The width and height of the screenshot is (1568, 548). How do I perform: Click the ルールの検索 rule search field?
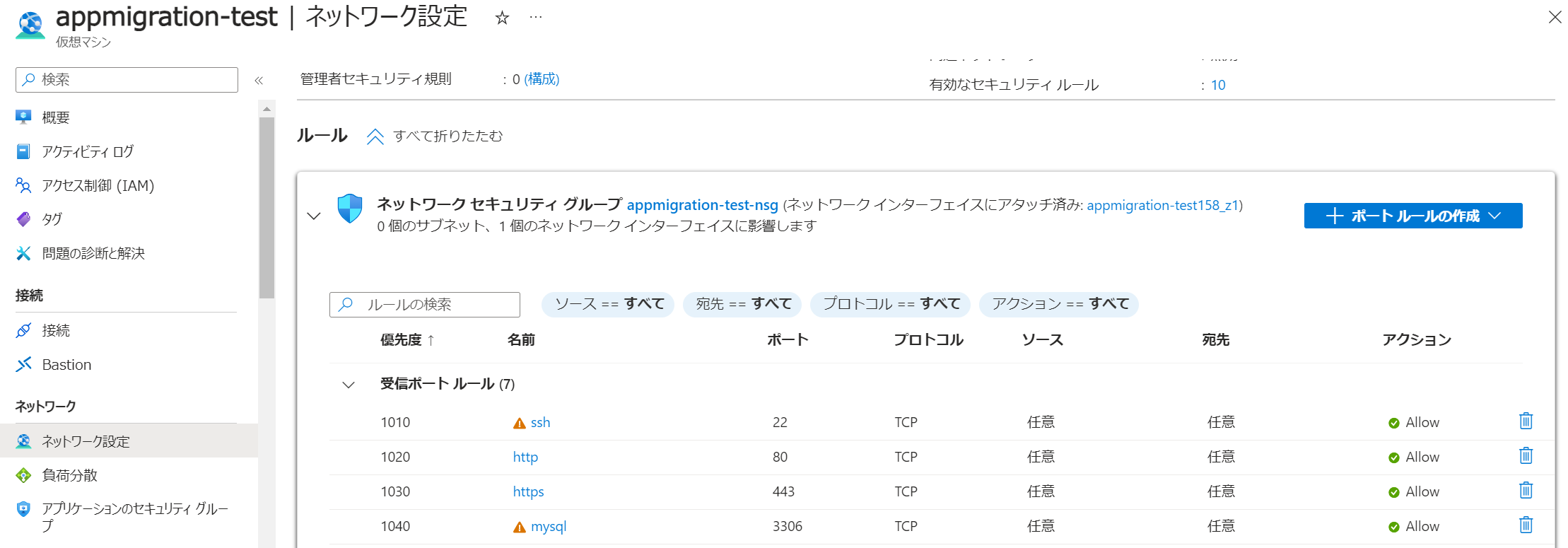click(425, 305)
